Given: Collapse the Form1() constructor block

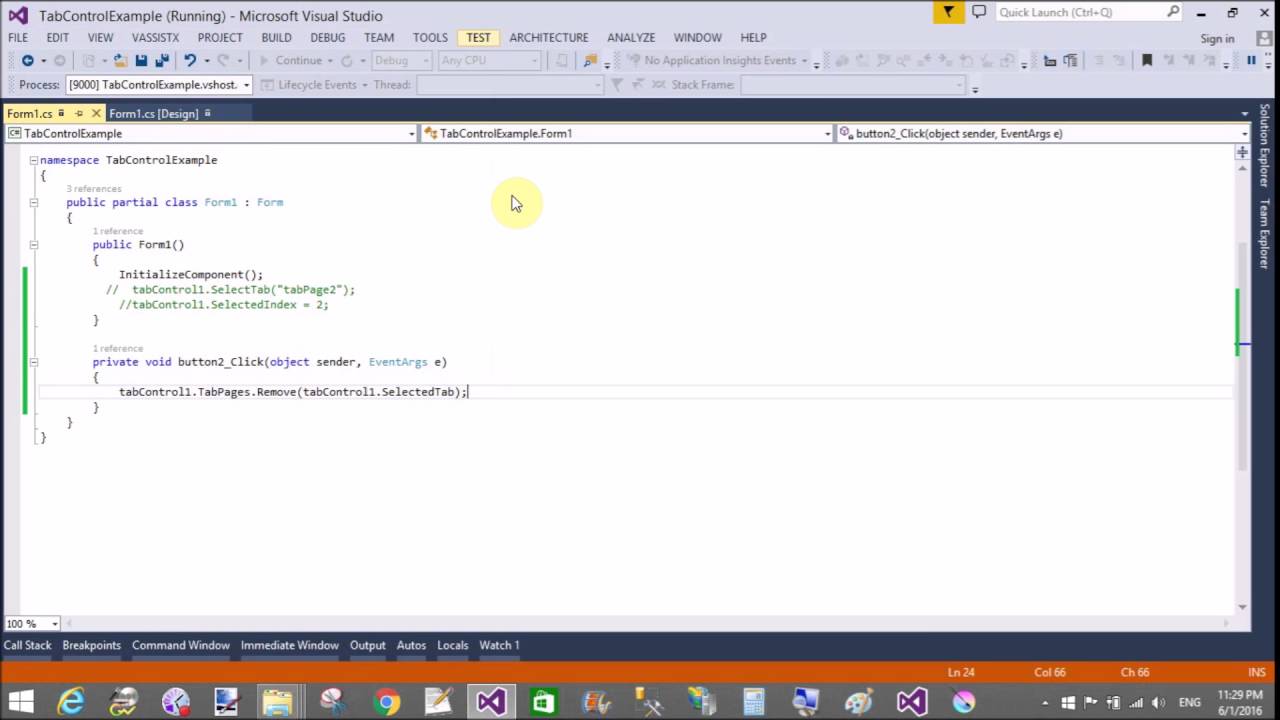Looking at the screenshot, I should click(x=33, y=244).
